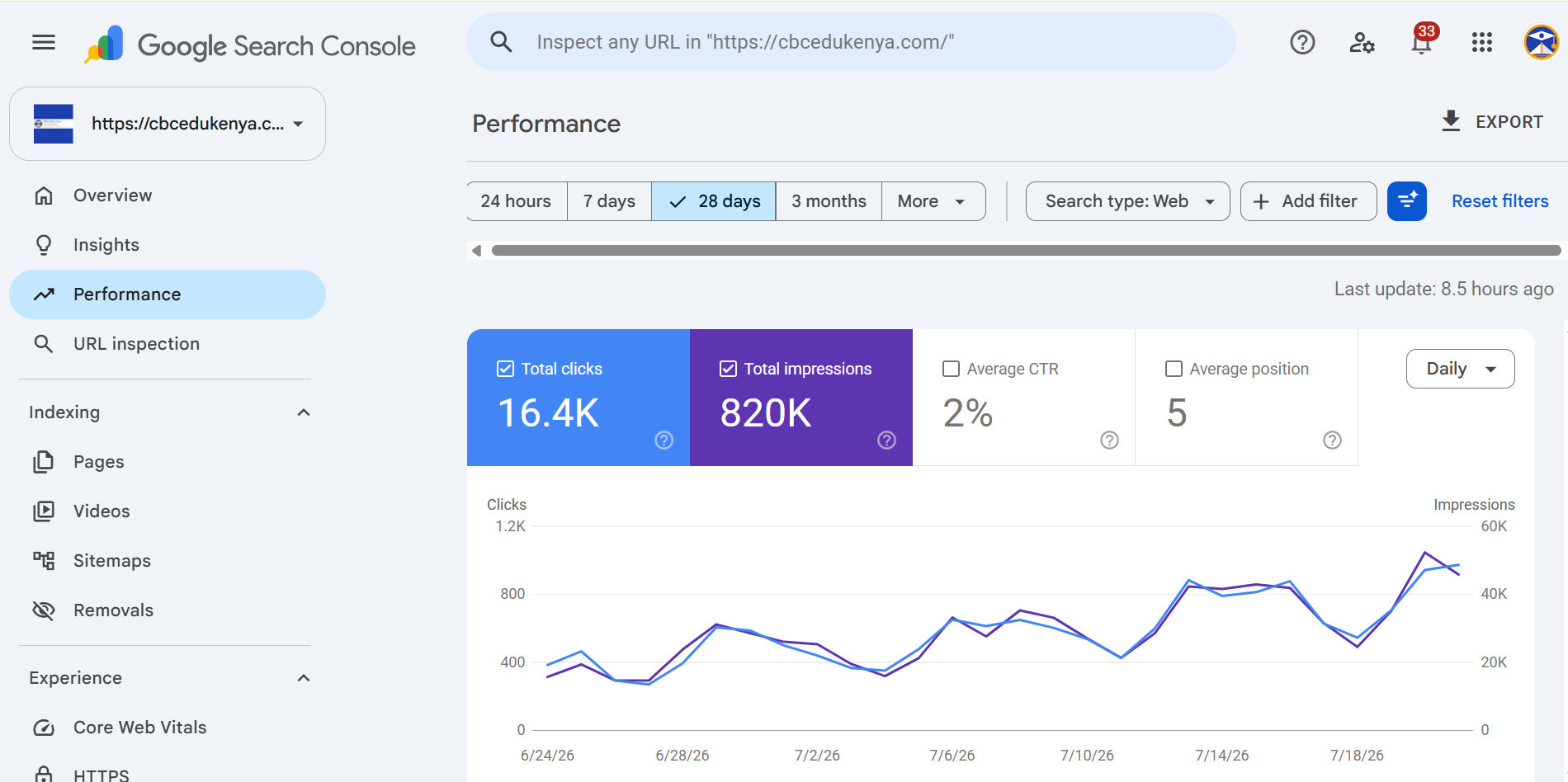
Task: Click the Add filter button
Action: click(1308, 201)
